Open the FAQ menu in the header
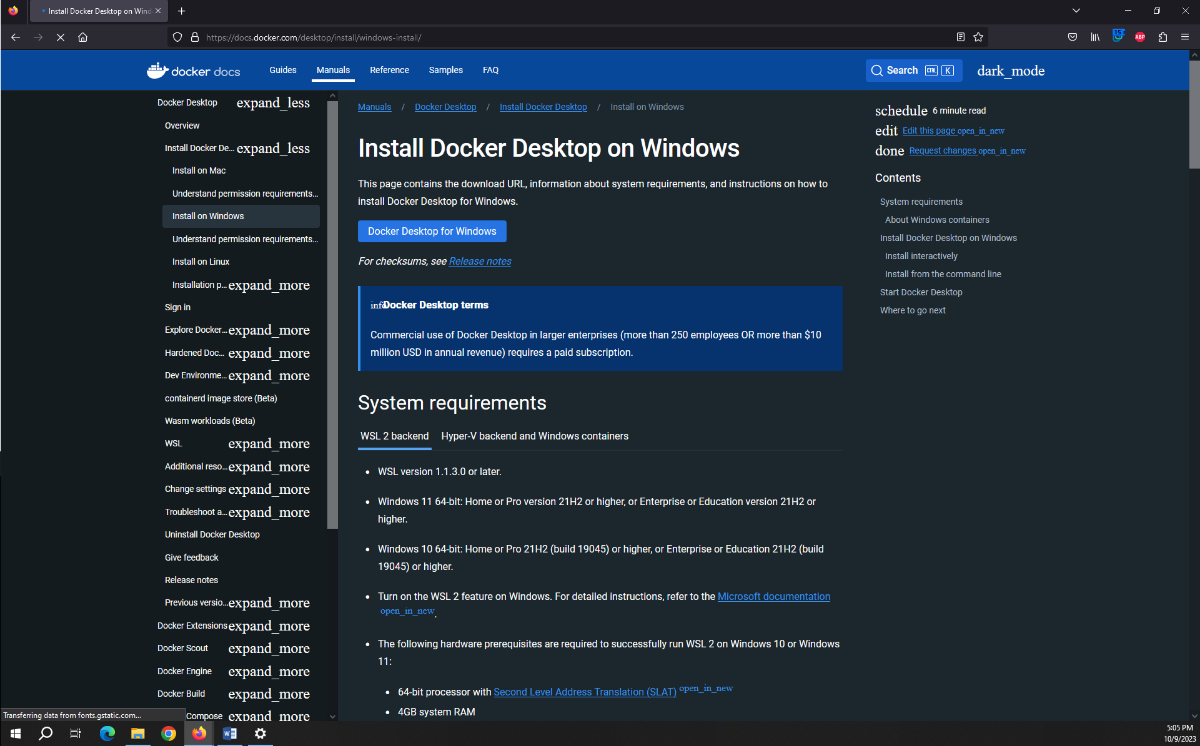 point(490,70)
